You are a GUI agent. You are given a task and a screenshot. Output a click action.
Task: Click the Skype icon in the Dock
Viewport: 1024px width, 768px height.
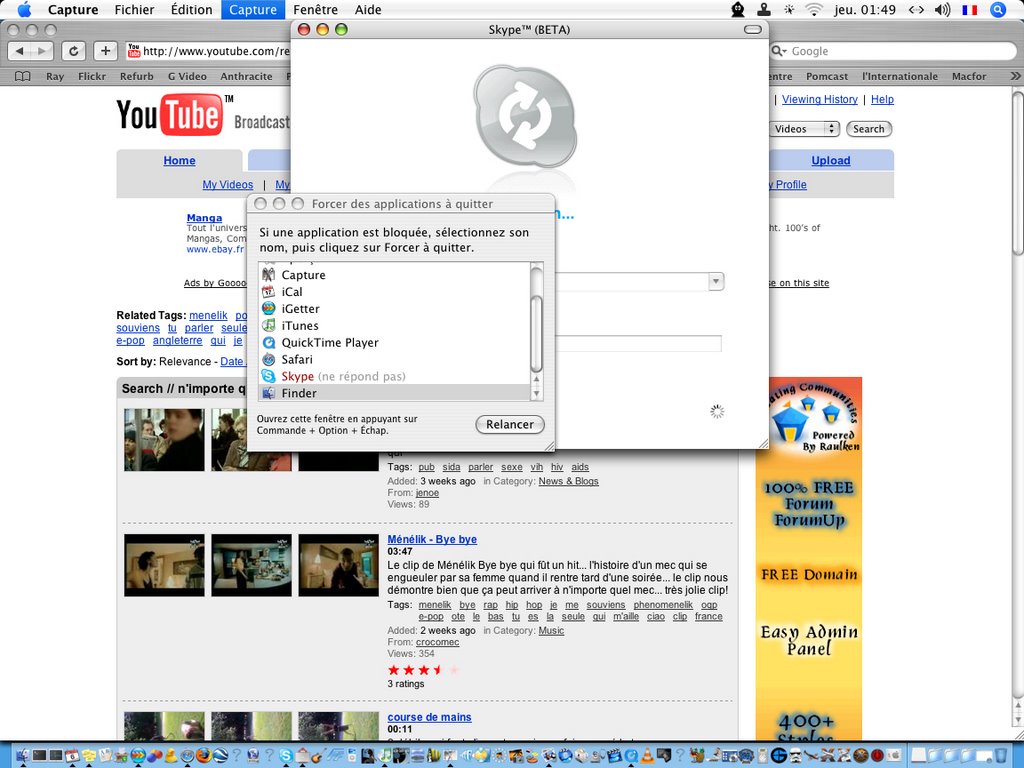click(285, 756)
